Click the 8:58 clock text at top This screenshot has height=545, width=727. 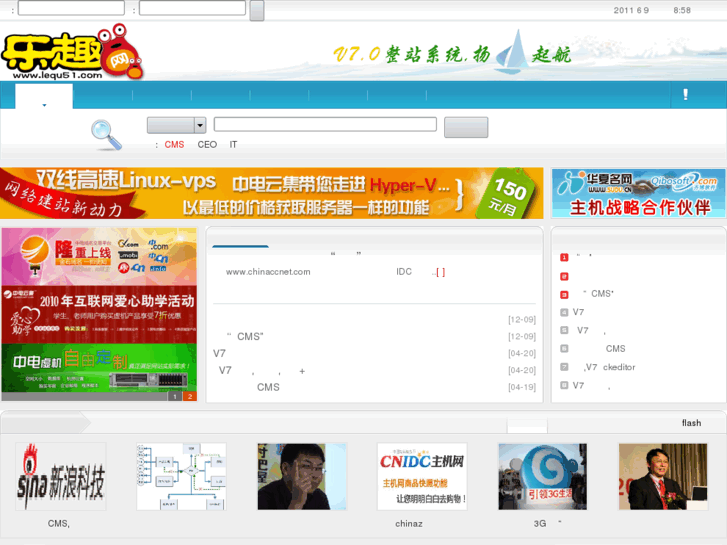click(x=682, y=10)
